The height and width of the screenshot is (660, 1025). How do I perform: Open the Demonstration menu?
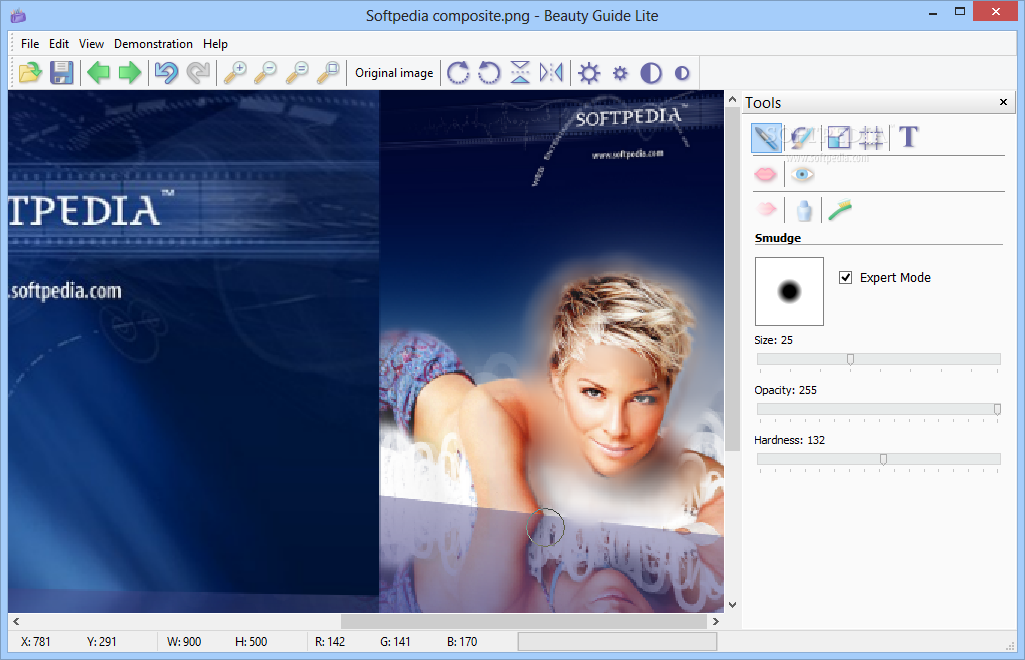(x=153, y=44)
